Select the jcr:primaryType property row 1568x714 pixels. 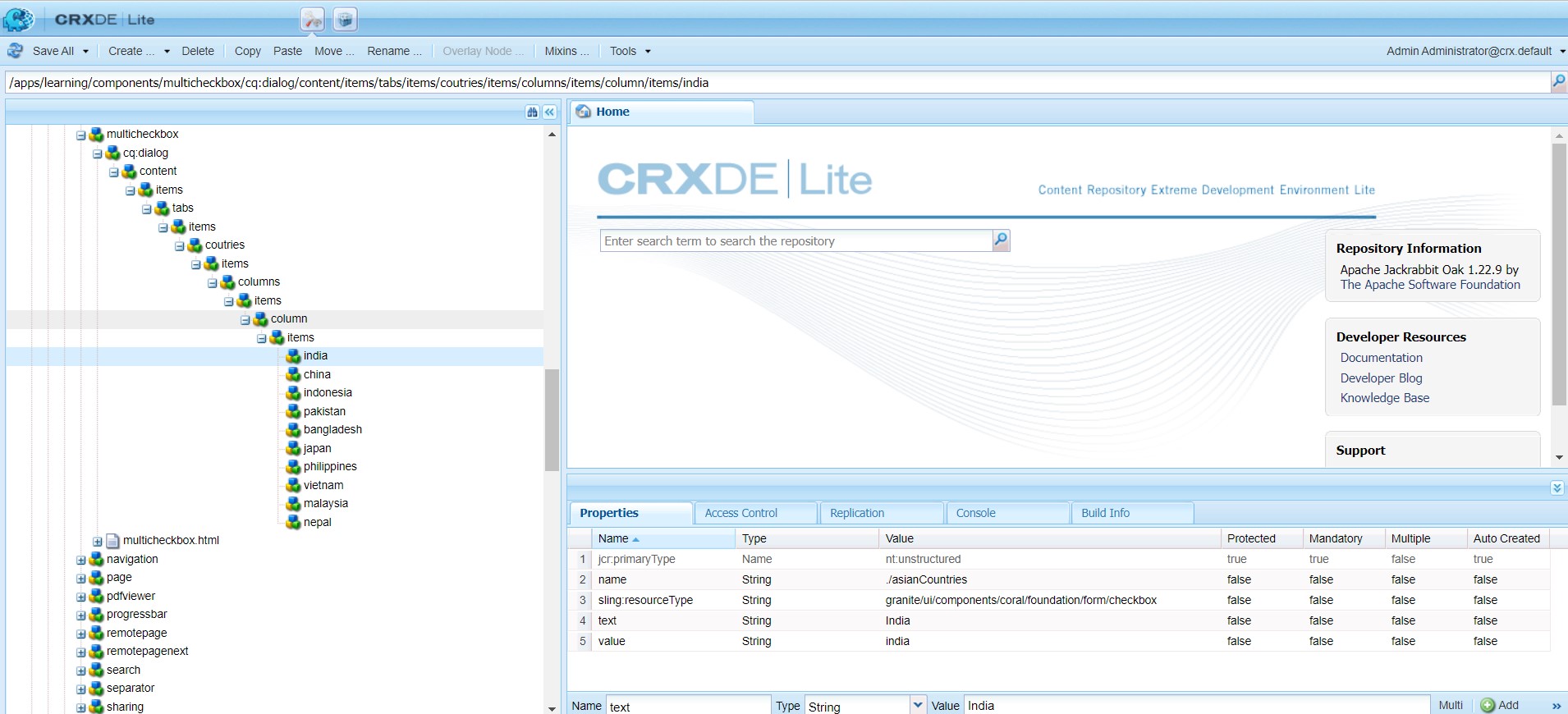coord(1058,559)
